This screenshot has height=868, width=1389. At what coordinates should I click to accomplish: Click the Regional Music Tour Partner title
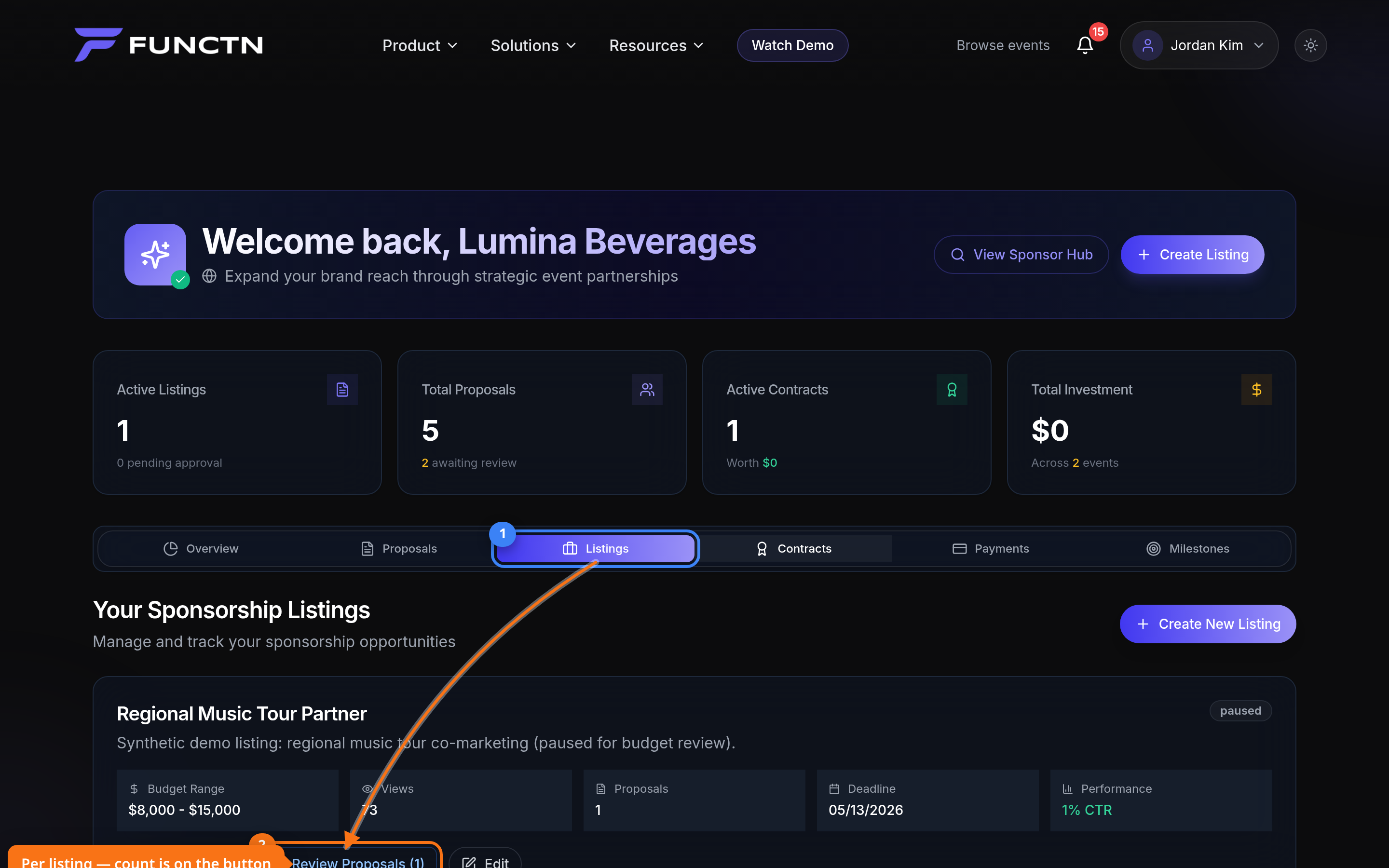[242, 714]
